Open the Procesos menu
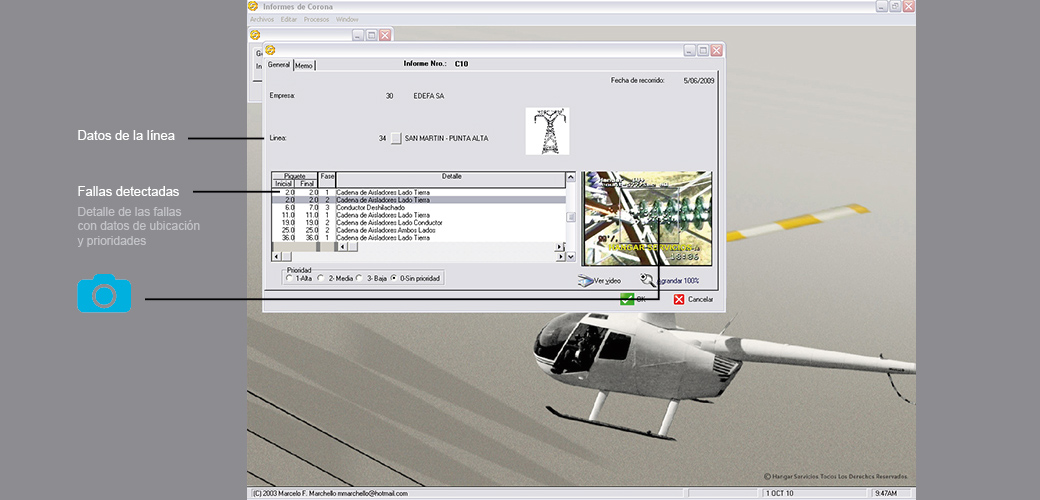The image size is (1040, 500). click(316, 19)
